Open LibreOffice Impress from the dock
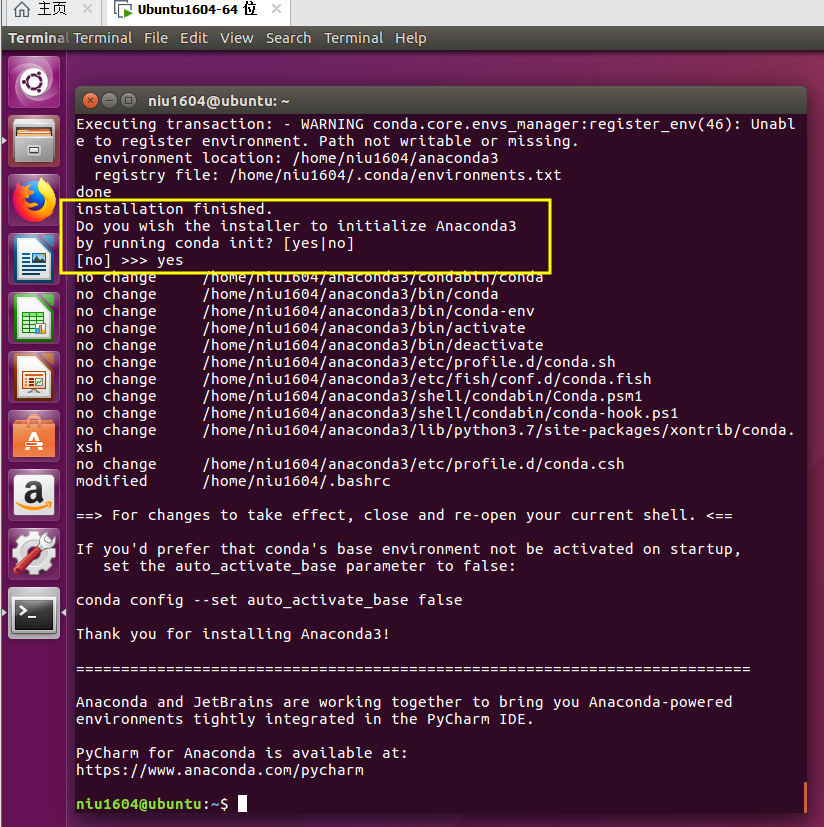824x827 pixels. (34, 378)
